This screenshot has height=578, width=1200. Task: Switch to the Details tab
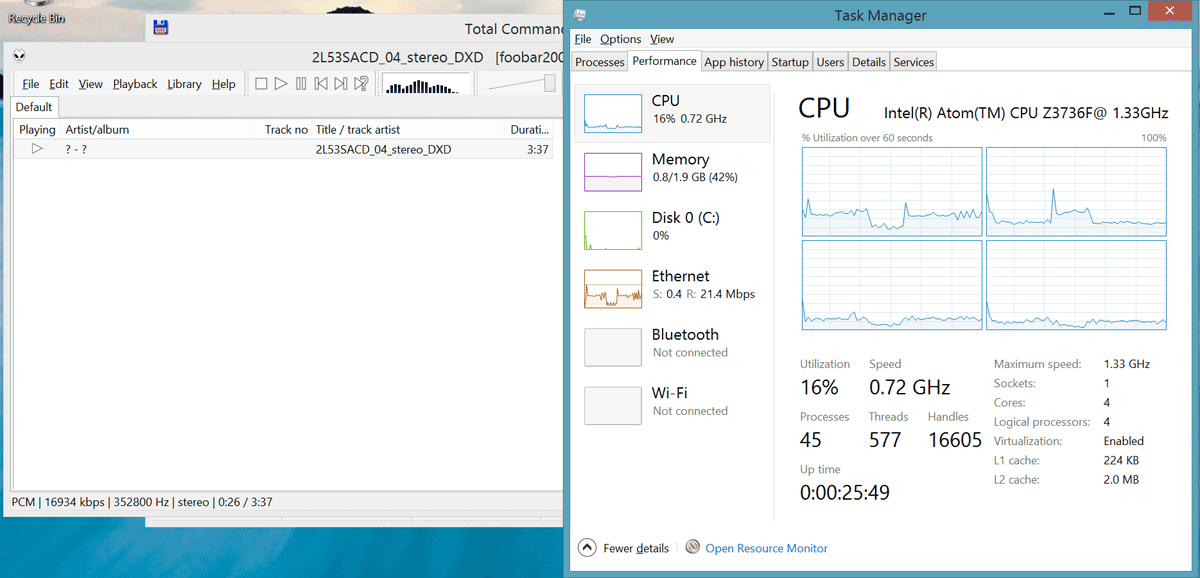pyautogui.click(x=868, y=62)
